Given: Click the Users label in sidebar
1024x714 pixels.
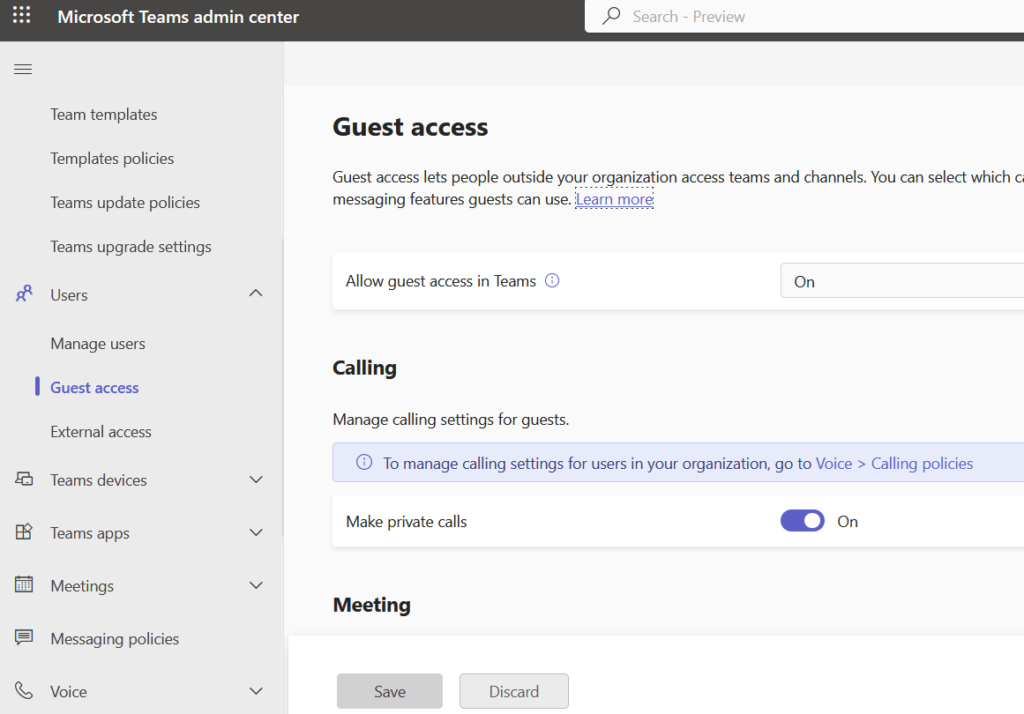Looking at the screenshot, I should point(69,295).
